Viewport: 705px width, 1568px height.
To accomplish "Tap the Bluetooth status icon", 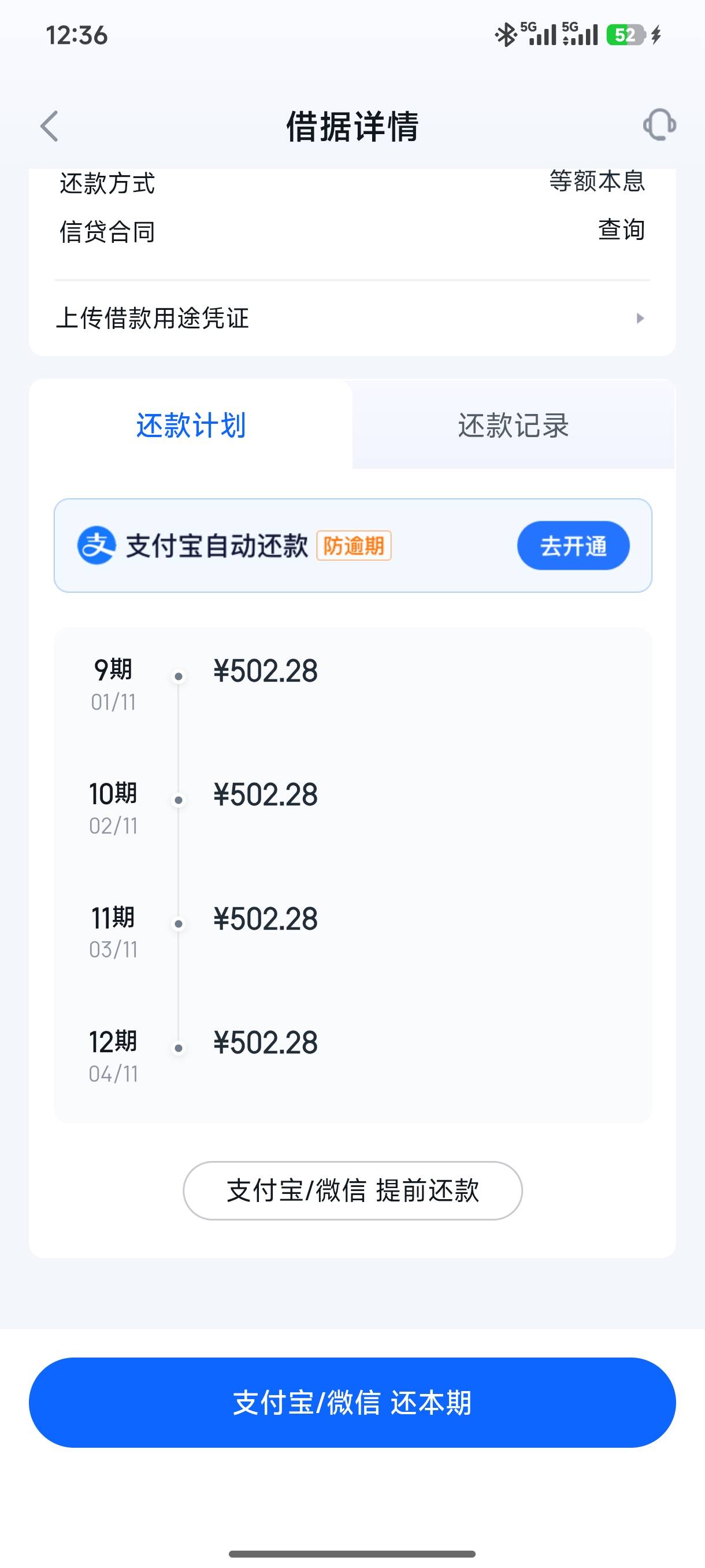I will click(505, 35).
